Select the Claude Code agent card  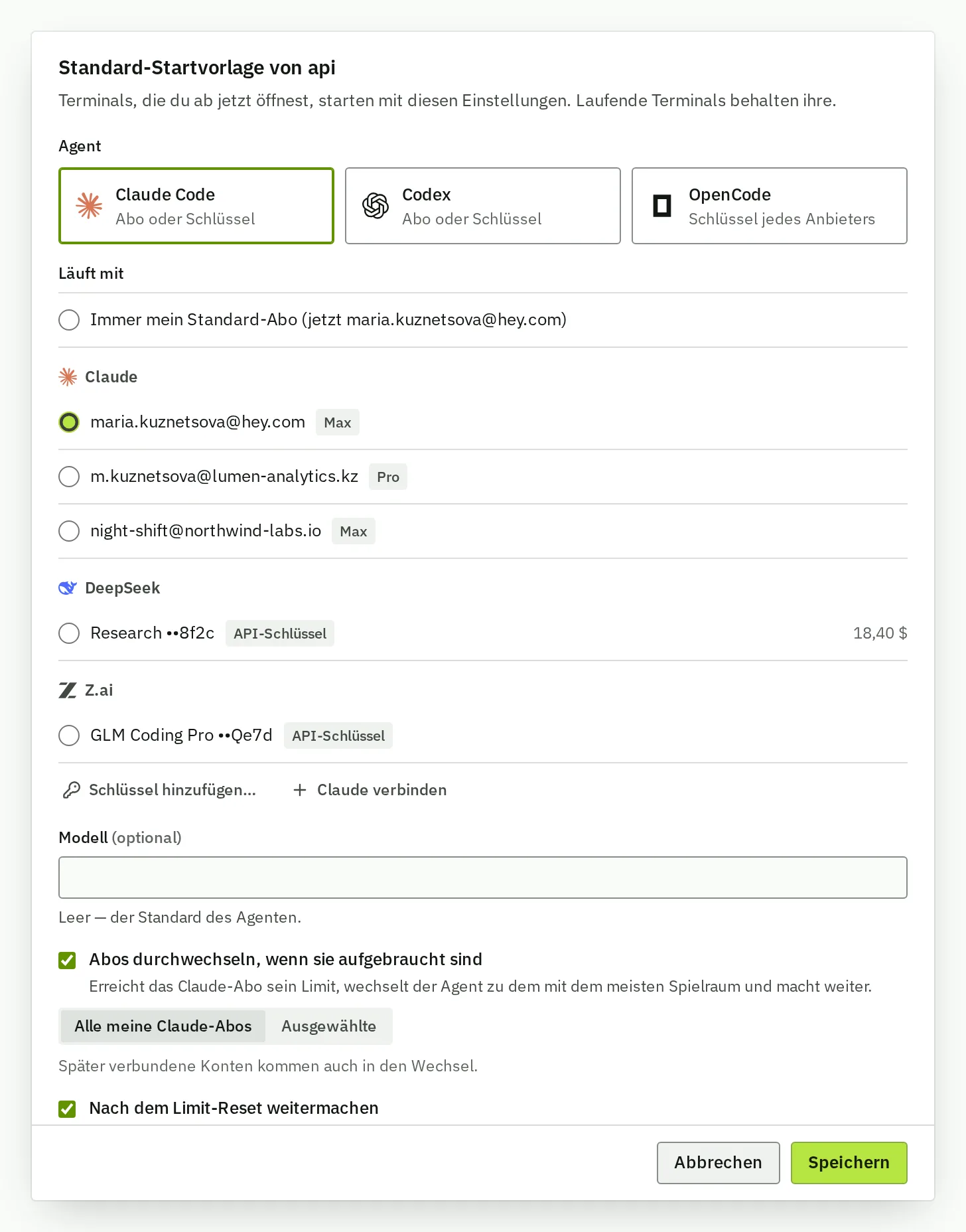[x=196, y=206]
